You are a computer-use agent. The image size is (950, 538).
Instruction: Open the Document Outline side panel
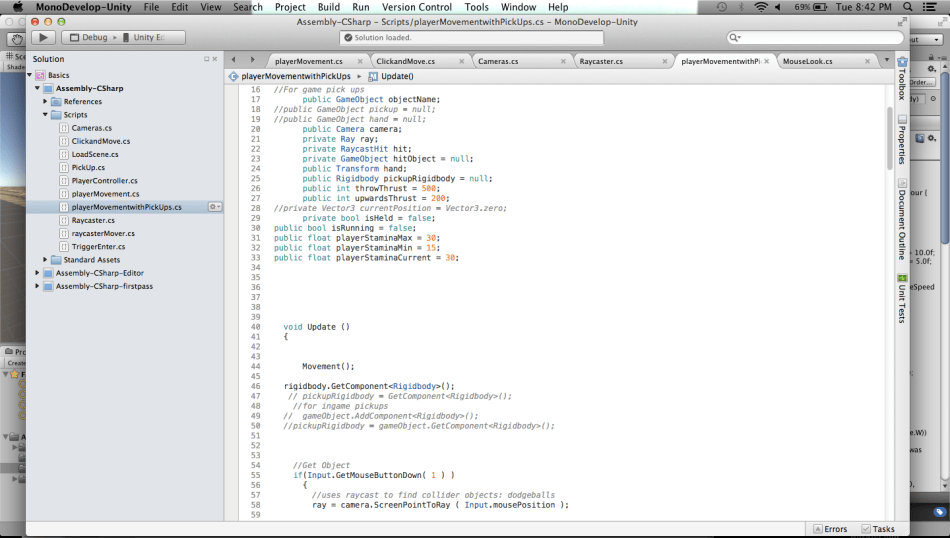point(902,219)
